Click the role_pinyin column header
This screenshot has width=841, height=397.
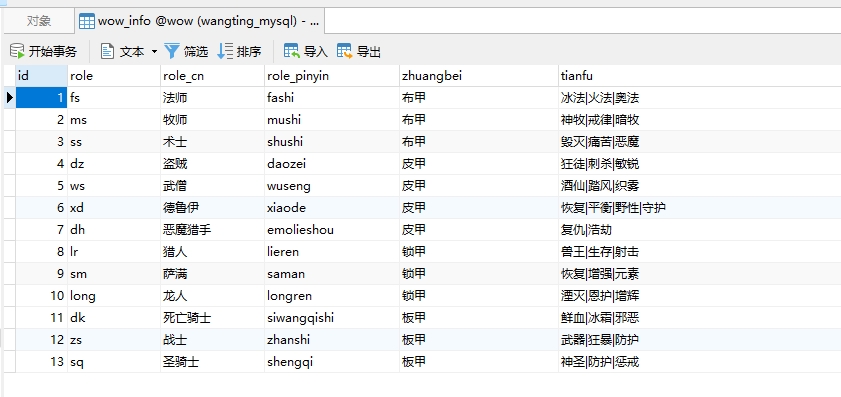click(332, 76)
